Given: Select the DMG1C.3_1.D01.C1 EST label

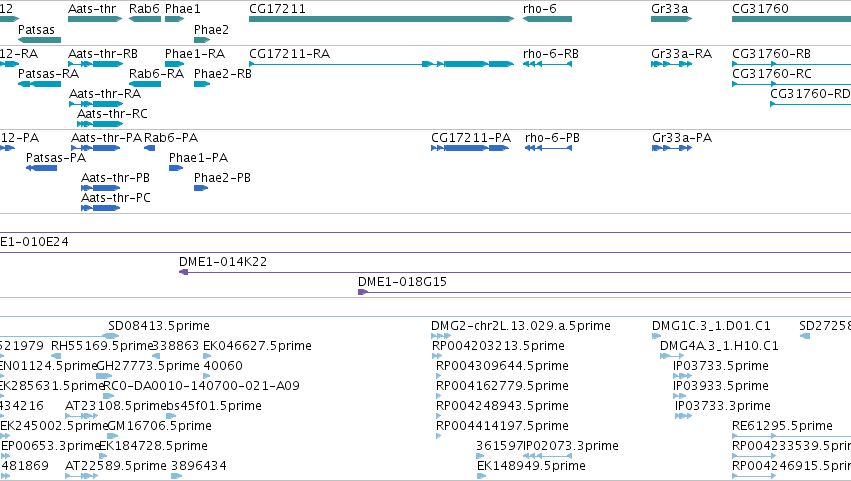Looking at the screenshot, I should [x=711, y=326].
